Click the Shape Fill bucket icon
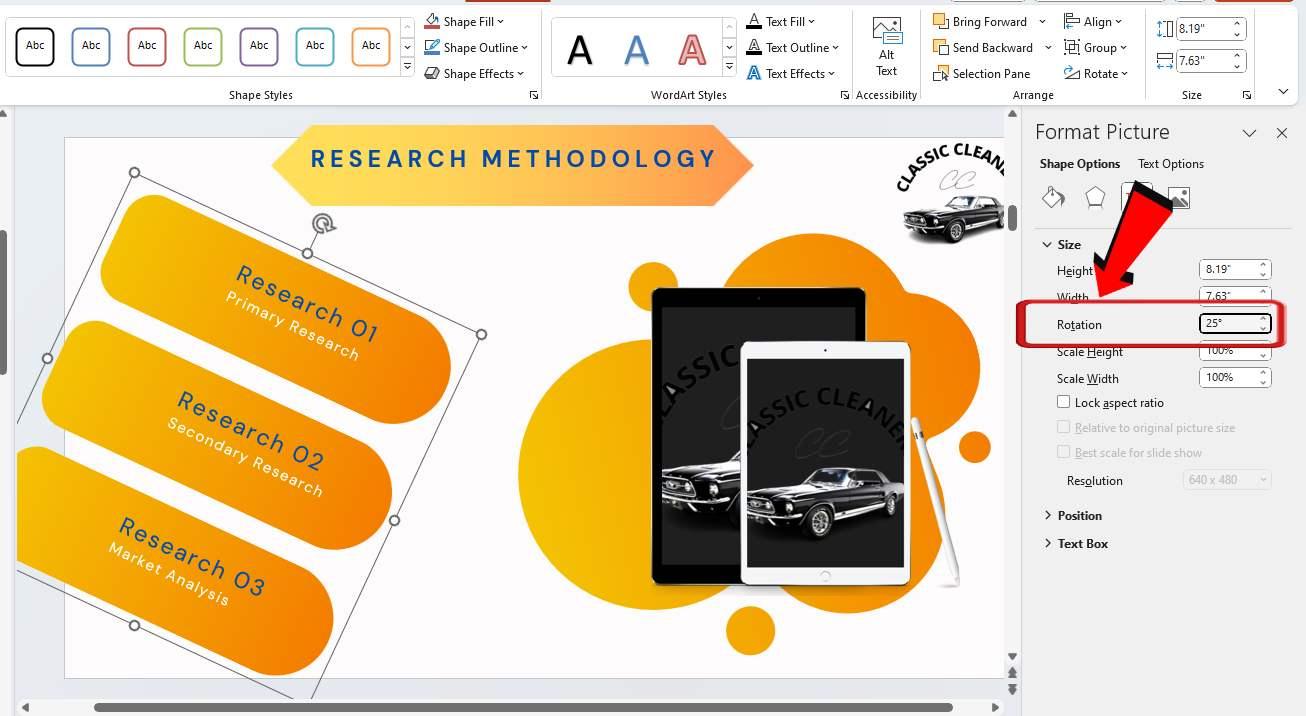Screen dimensions: 1306x716 [431, 20]
